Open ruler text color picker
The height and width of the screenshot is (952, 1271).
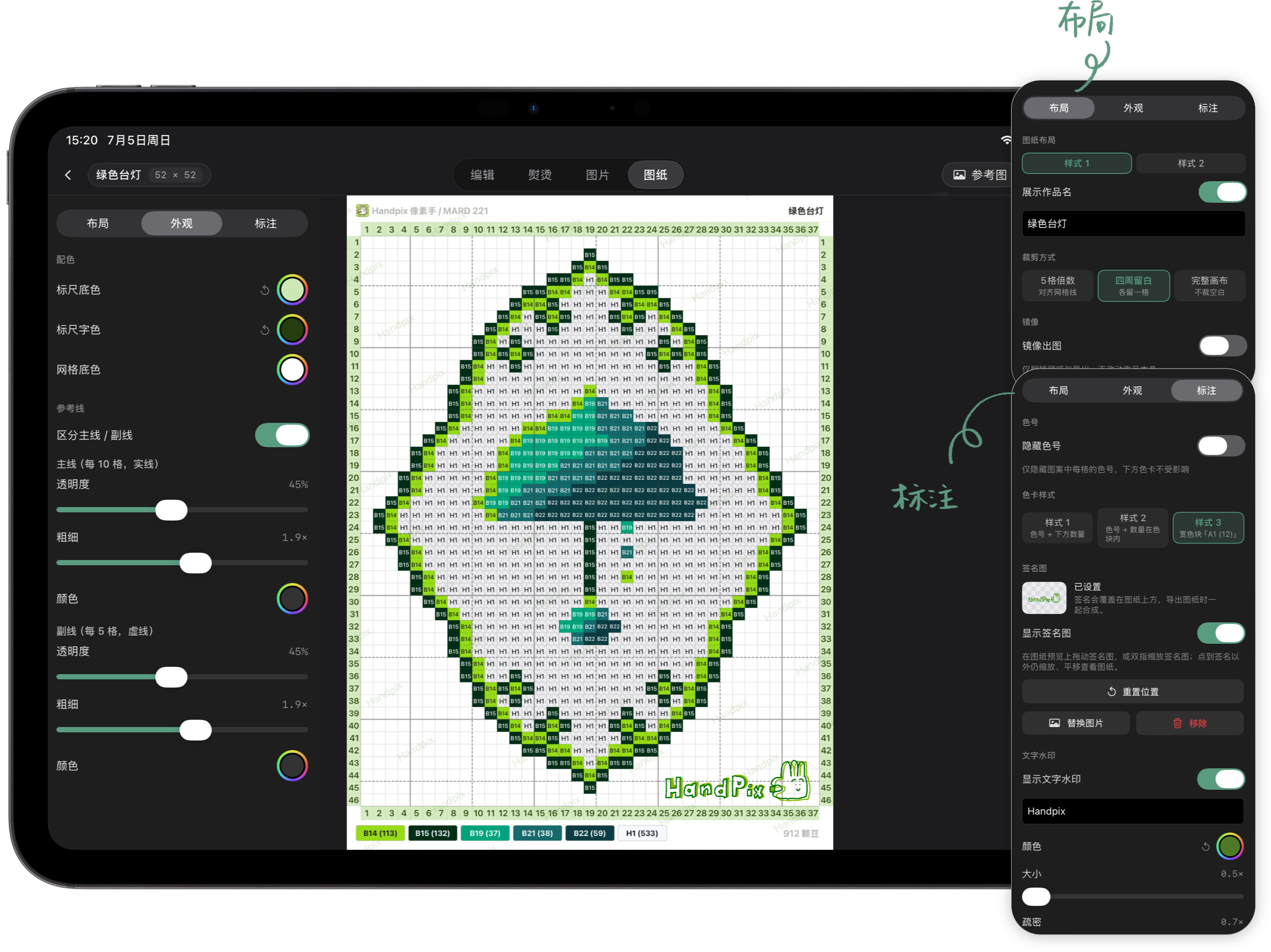pos(292,330)
